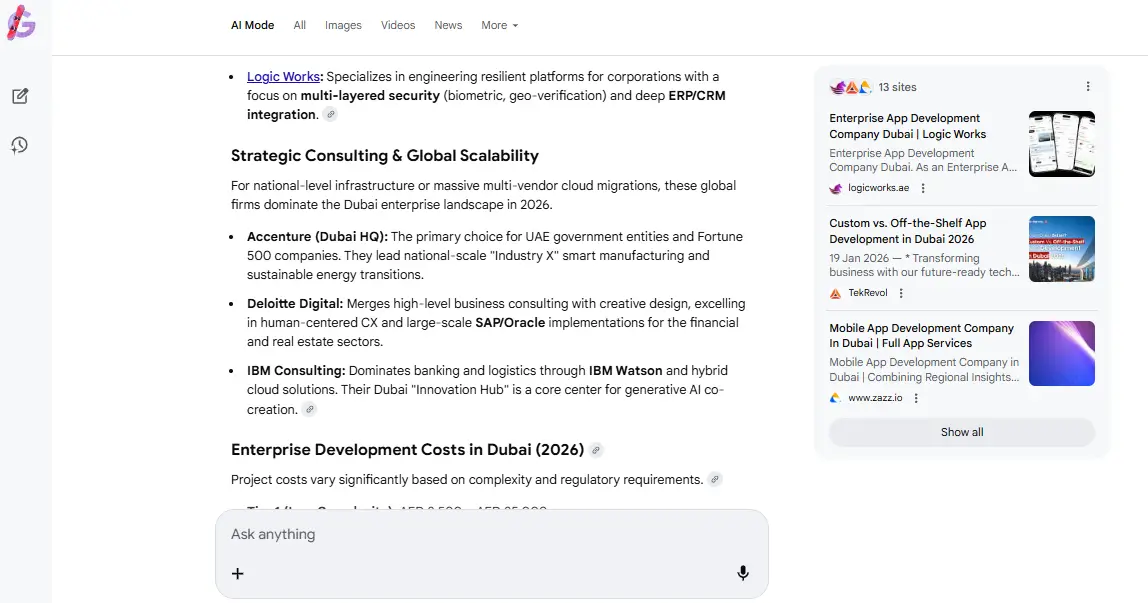Open Custom vs. Off-the-Shelf App Development article
Screen dimensions: 1148x603
point(907,231)
